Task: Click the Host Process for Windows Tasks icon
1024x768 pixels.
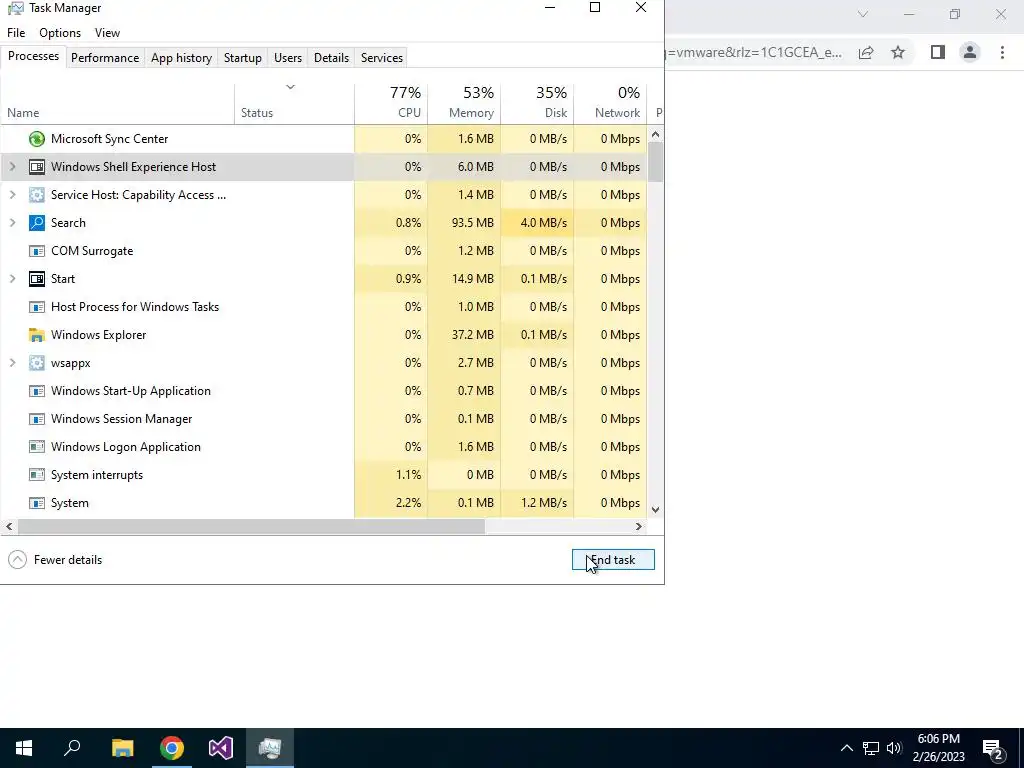Action: coord(37,307)
